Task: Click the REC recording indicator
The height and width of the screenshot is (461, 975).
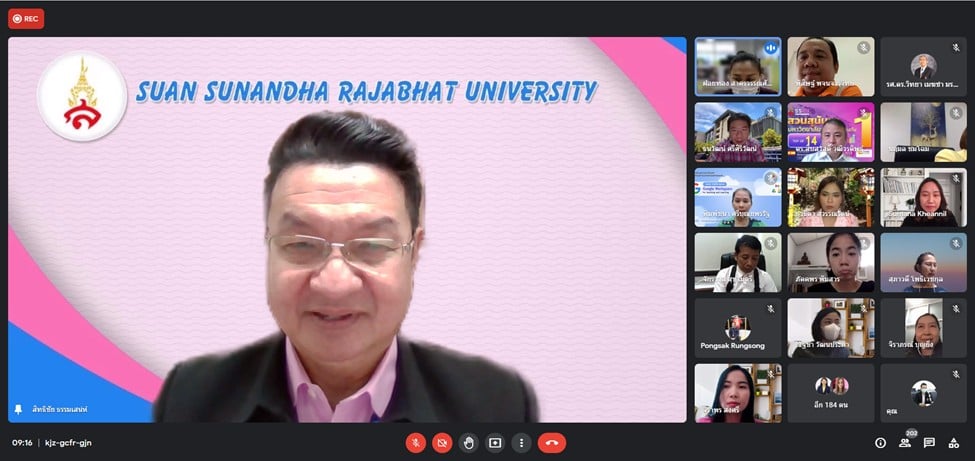Action: point(27,18)
